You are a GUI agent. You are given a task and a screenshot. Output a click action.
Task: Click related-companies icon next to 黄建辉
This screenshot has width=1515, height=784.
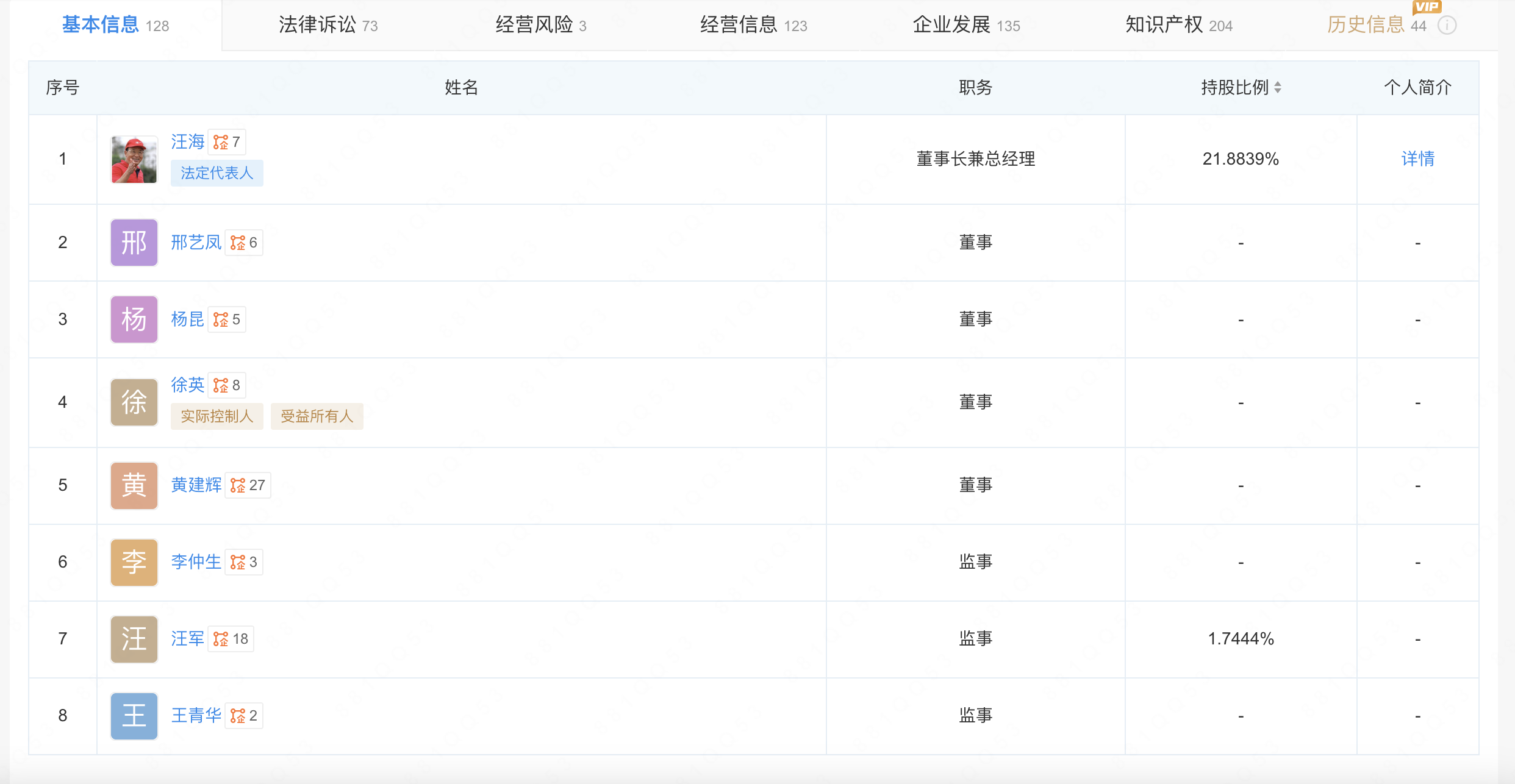point(238,485)
